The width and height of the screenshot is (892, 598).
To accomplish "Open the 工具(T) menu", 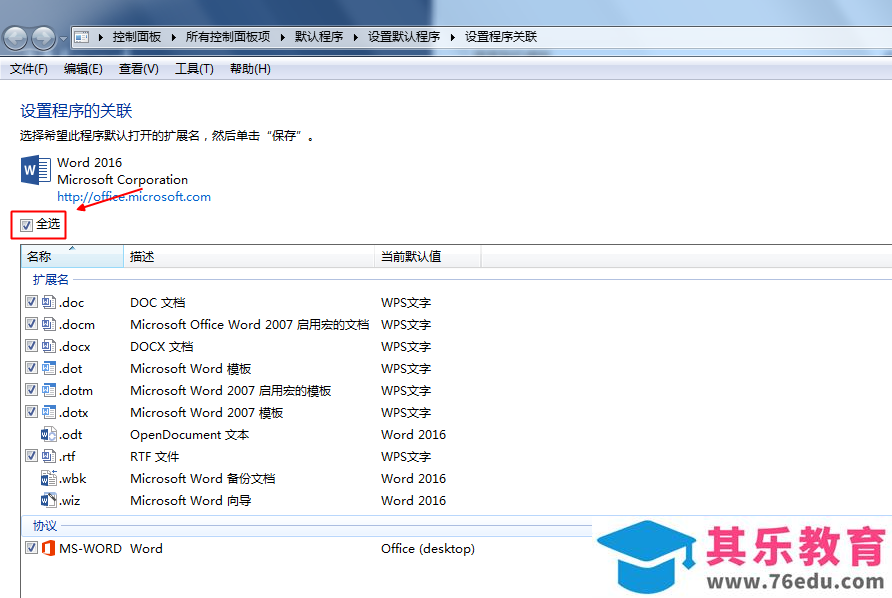I will (x=194, y=69).
